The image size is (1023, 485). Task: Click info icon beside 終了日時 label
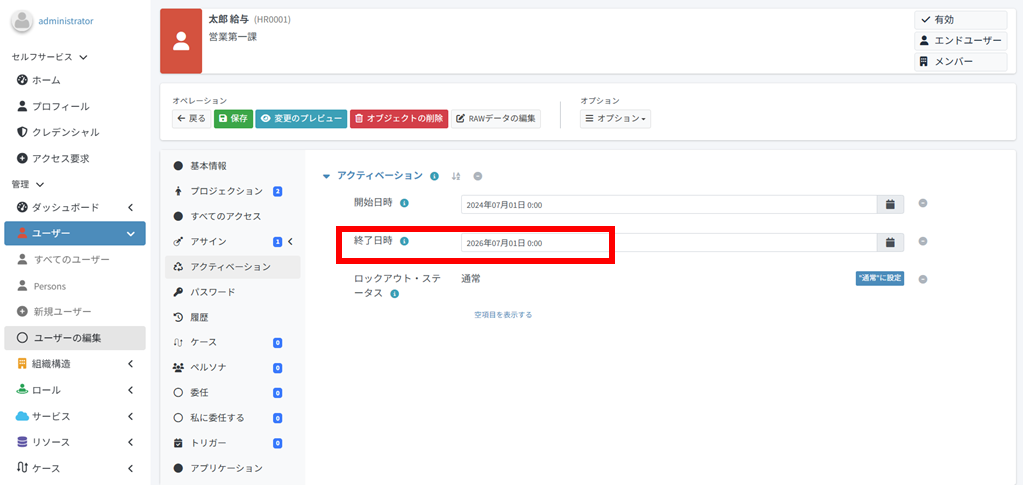[x=404, y=241]
